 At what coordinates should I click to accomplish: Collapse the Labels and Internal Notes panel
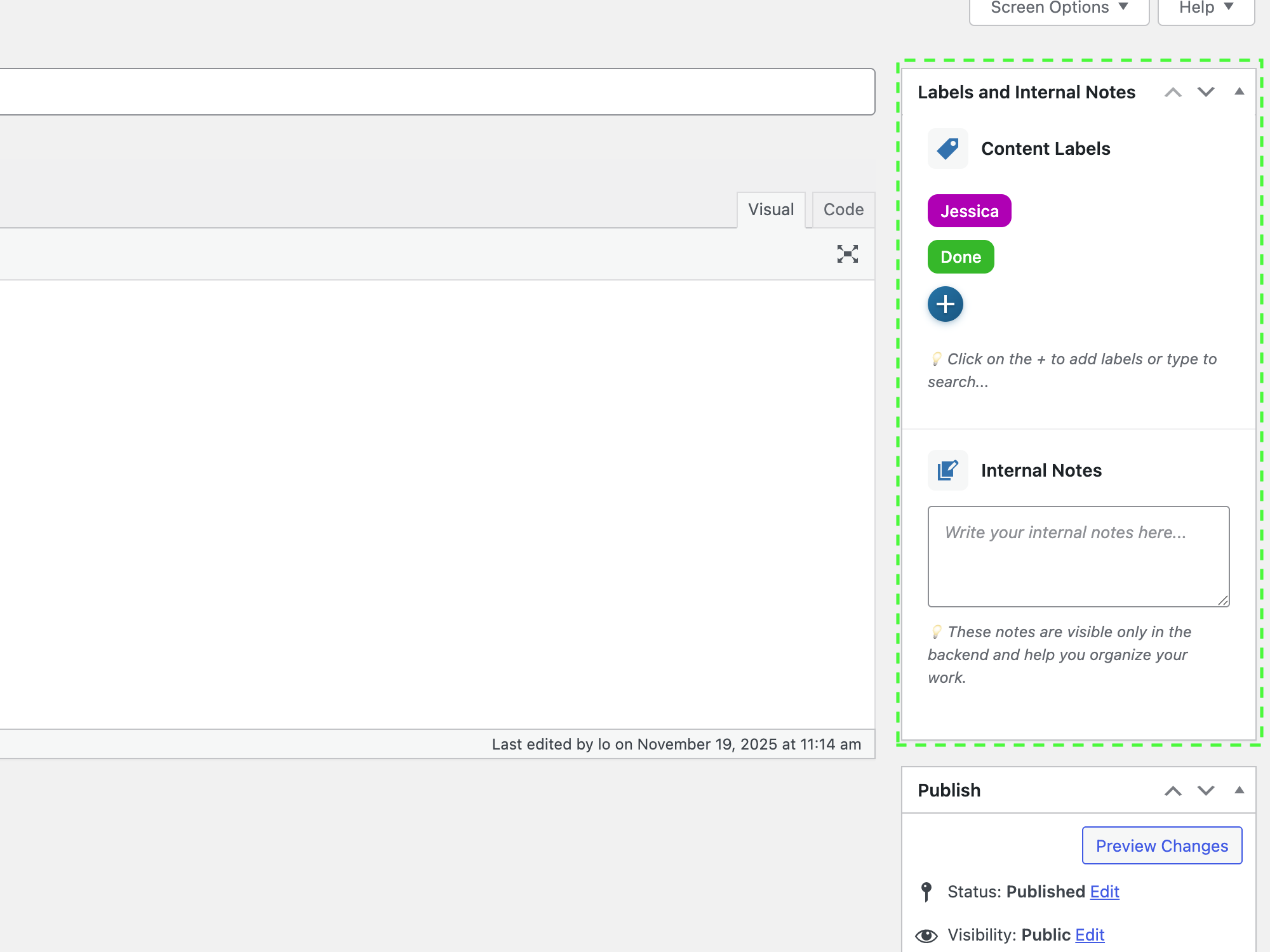pos(1239,92)
